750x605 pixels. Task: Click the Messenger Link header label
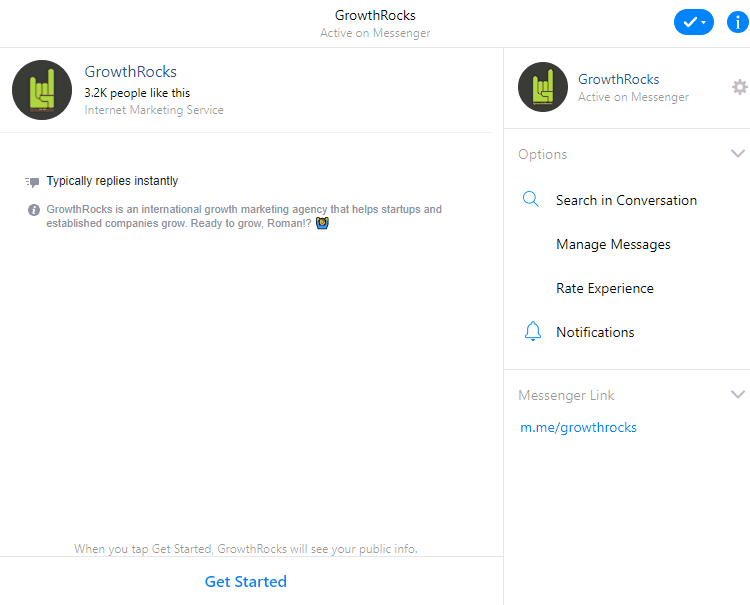pyautogui.click(x=566, y=395)
